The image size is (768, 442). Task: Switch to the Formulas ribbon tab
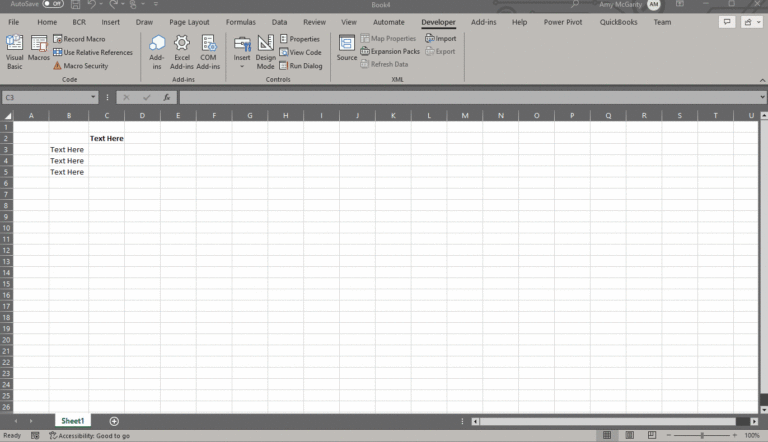click(240, 21)
